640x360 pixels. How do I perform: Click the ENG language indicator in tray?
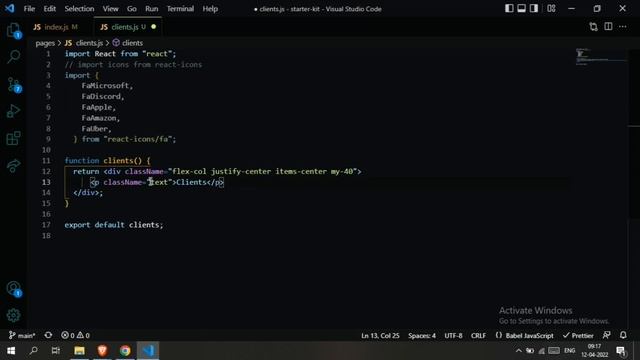[569, 351]
